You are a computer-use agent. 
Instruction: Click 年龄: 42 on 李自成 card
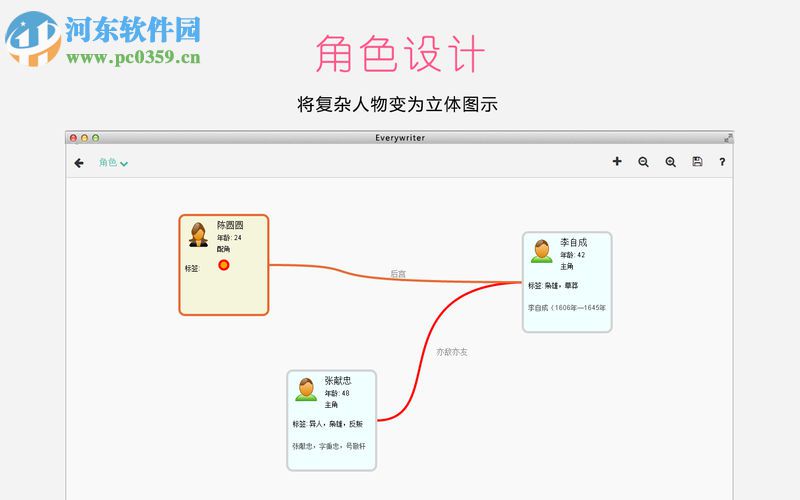click(x=572, y=255)
